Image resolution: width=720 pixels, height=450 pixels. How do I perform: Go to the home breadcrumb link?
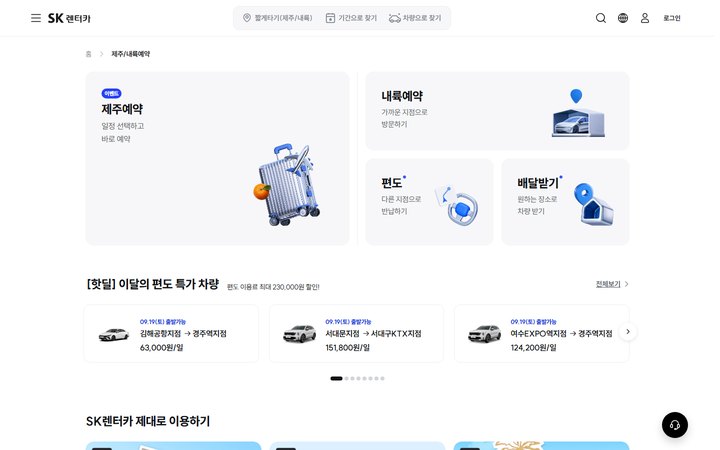89,54
